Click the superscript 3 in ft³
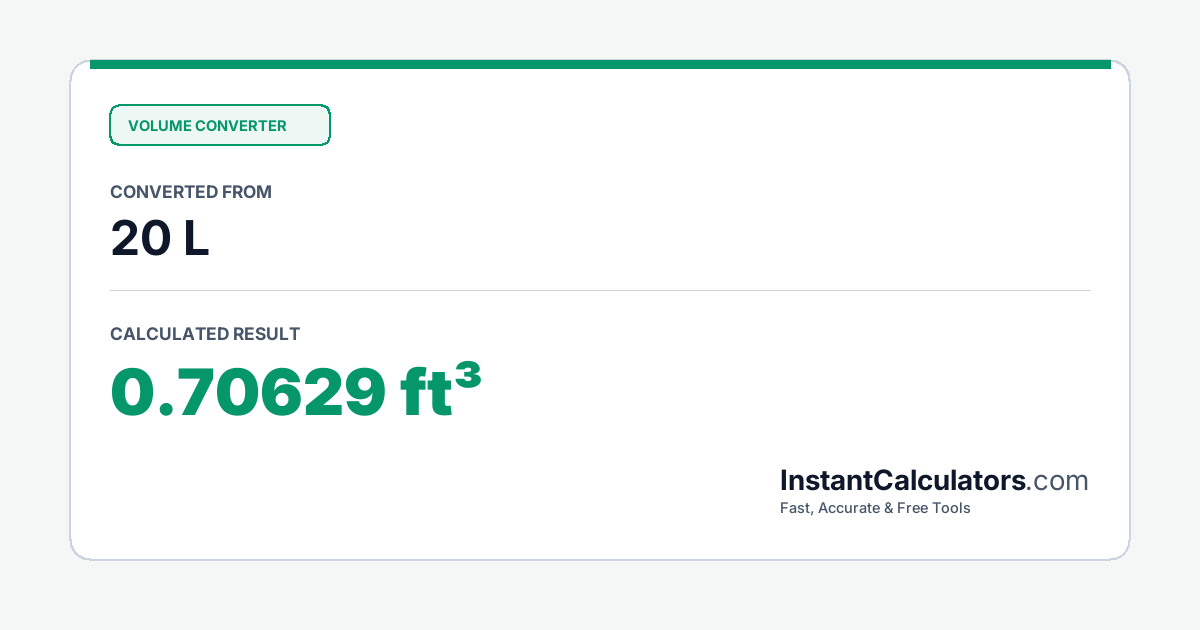 [x=468, y=377]
